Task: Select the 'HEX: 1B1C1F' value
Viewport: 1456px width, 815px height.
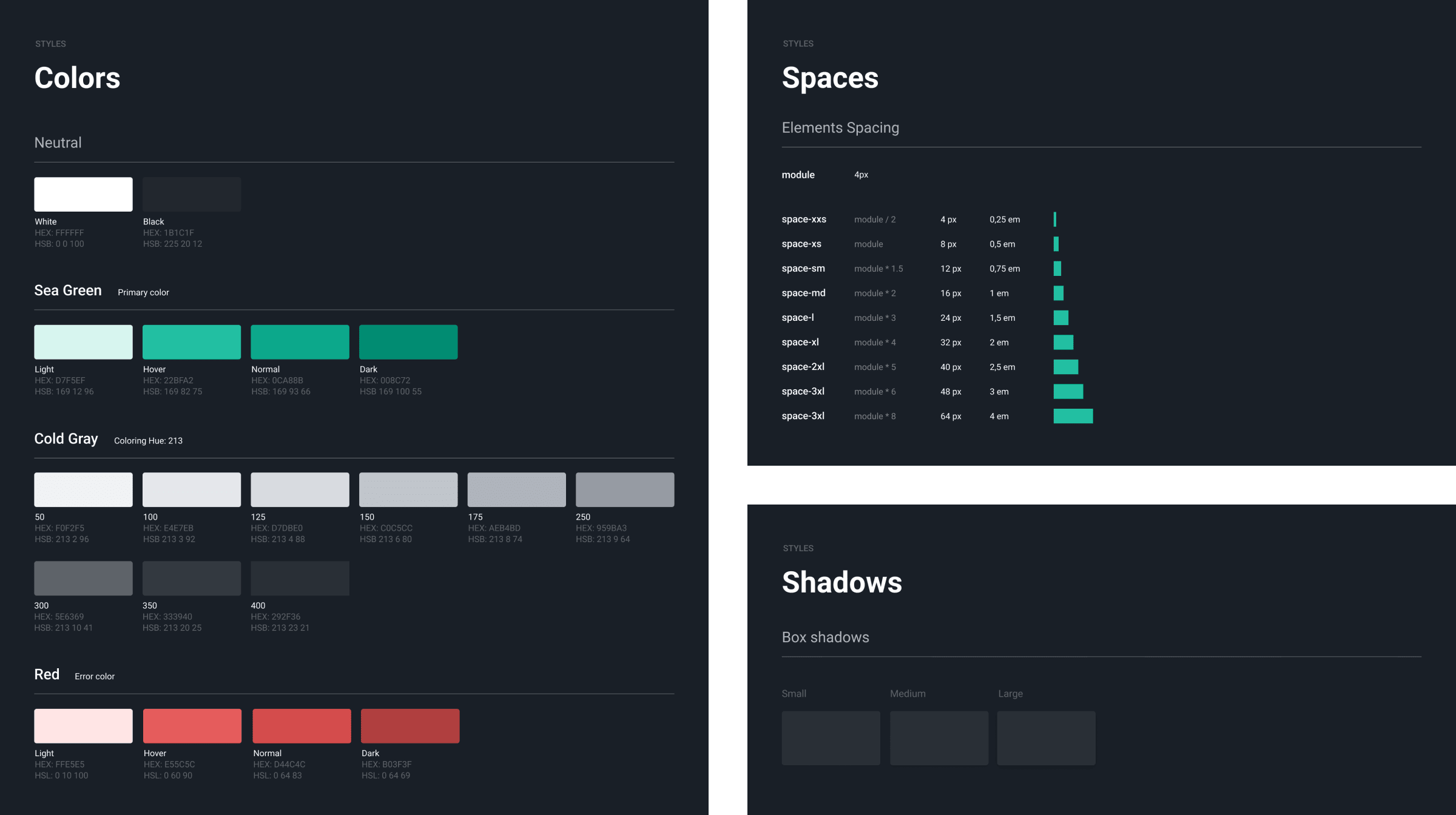Action: click(169, 233)
